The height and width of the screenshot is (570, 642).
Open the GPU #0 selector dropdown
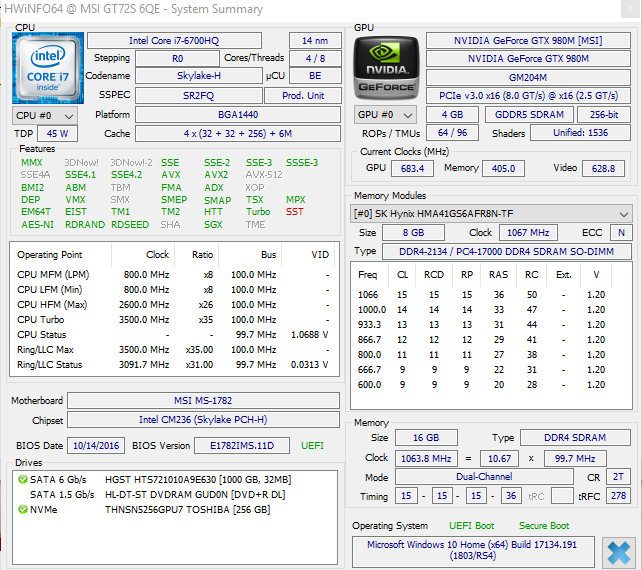point(385,115)
